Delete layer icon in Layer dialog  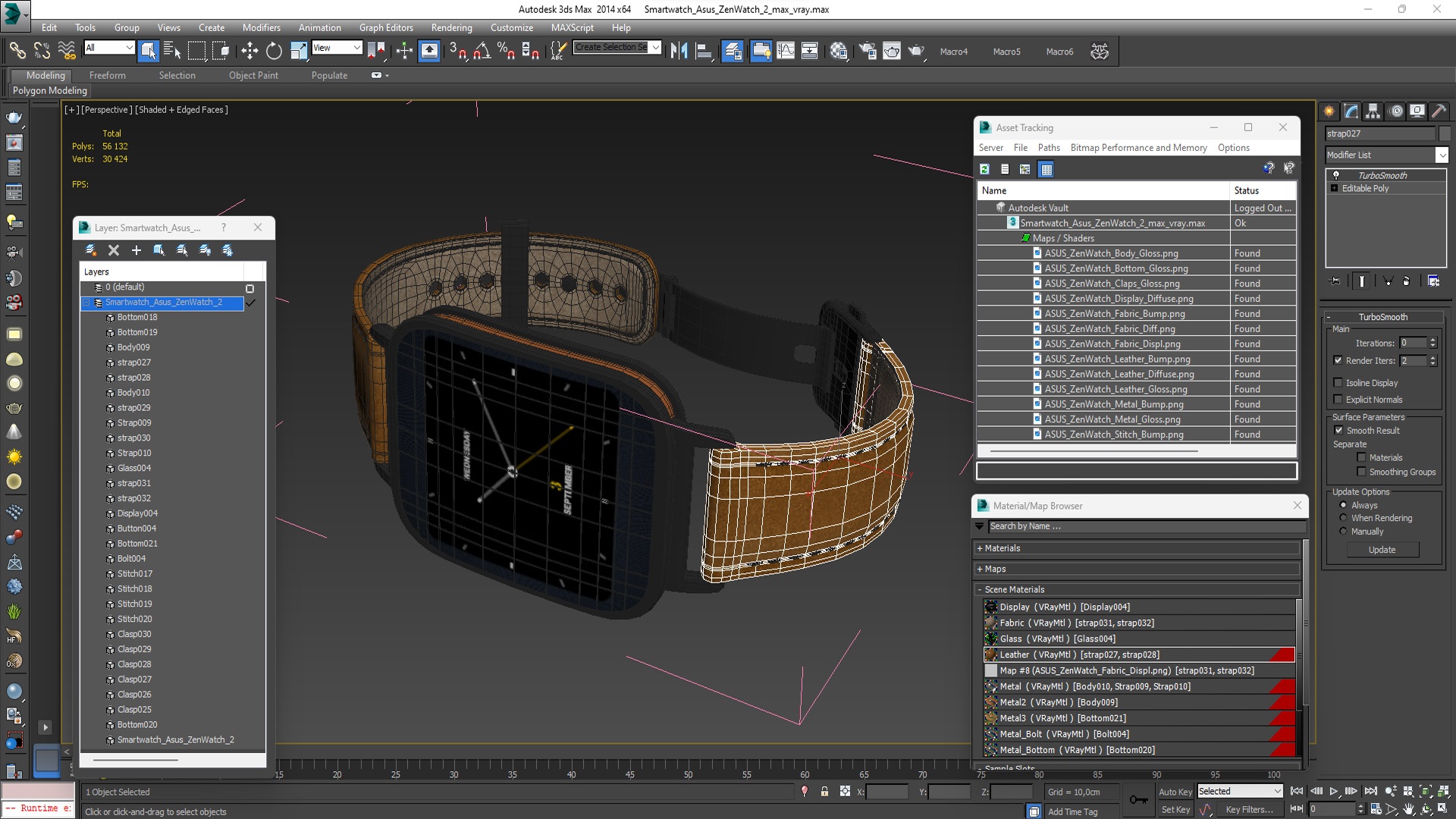(114, 250)
